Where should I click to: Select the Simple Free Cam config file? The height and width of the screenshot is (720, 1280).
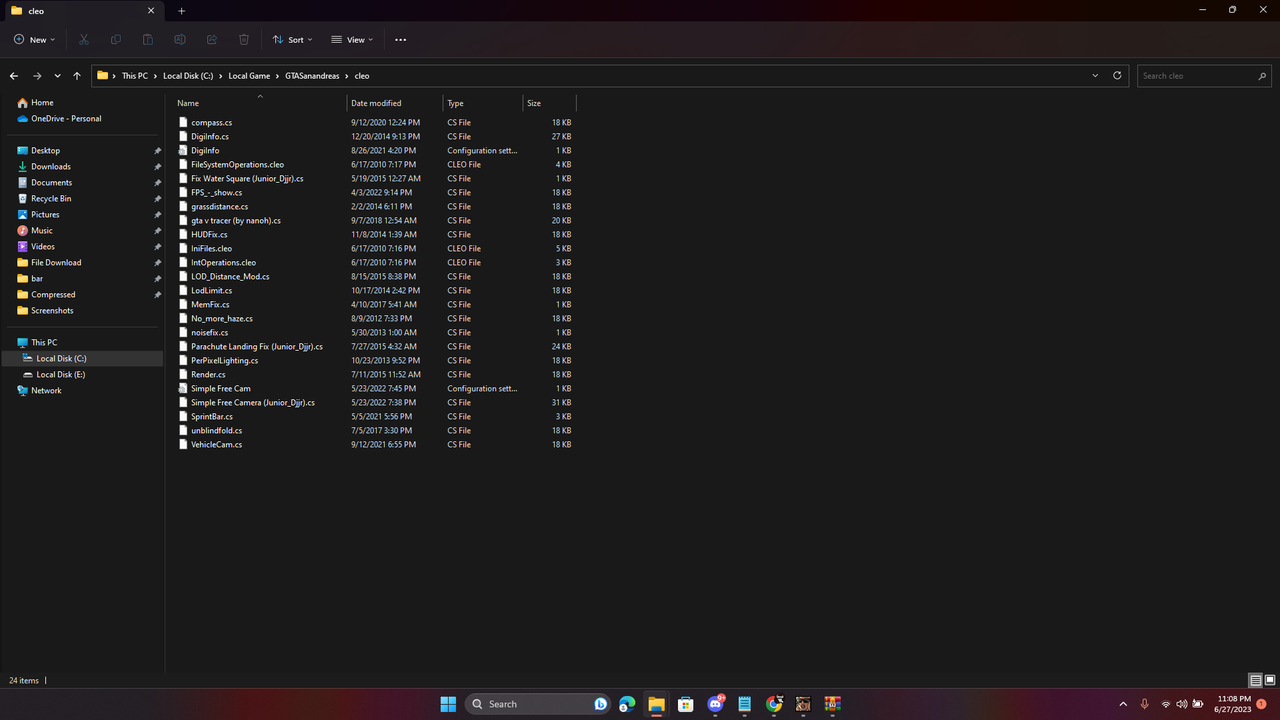click(221, 389)
